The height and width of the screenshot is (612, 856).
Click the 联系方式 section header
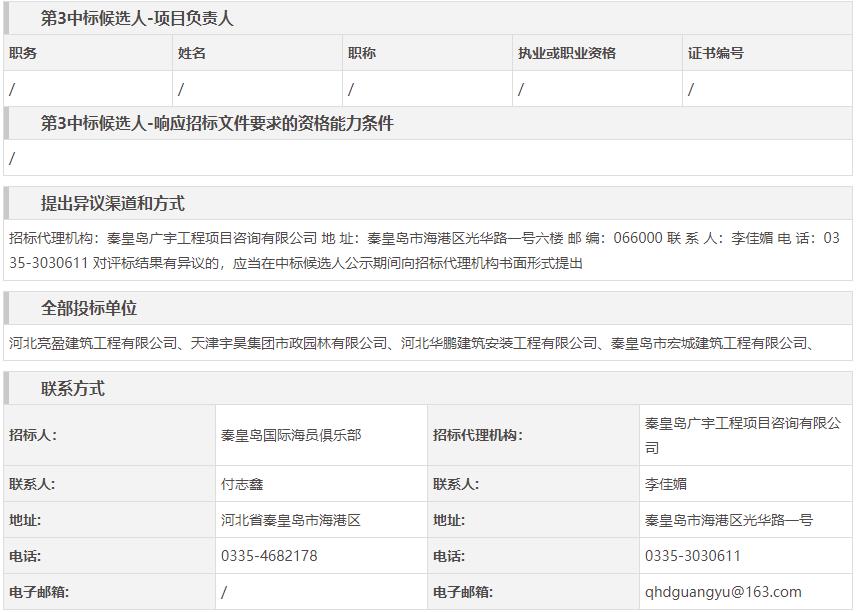[x=72, y=388]
